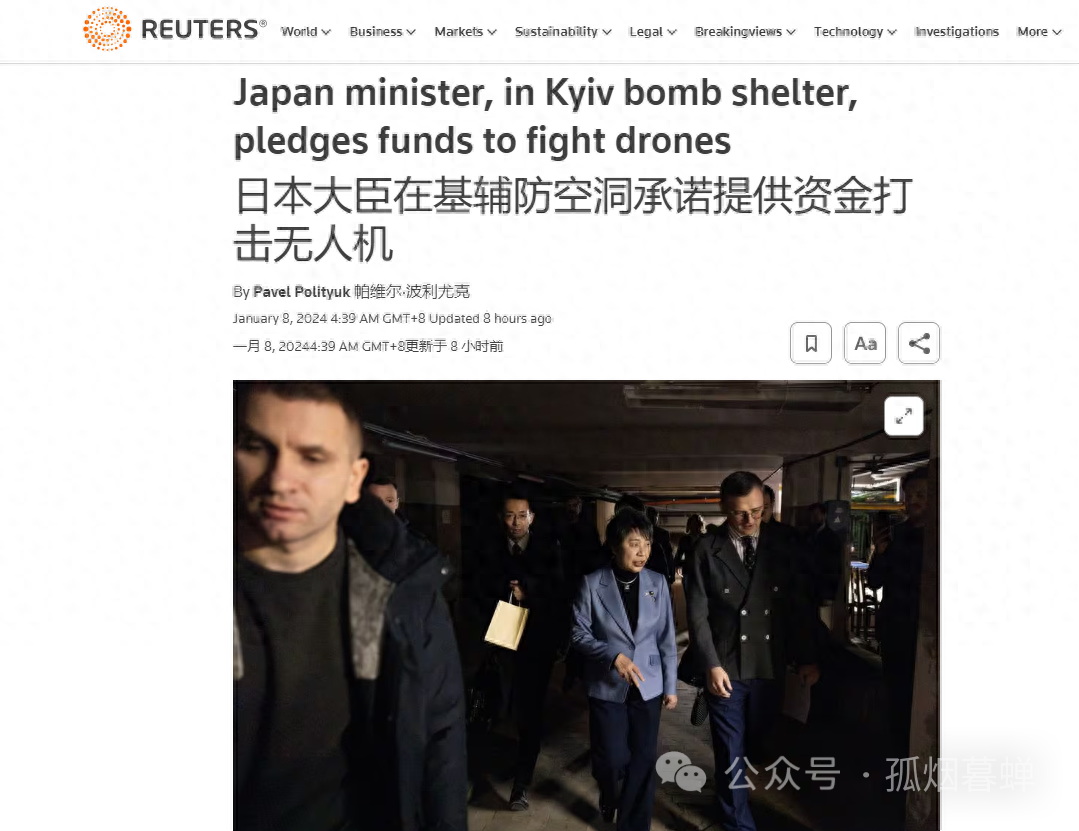Screen dimensions: 1079x831
Task: Expand the Technology dropdown
Action: (x=855, y=32)
